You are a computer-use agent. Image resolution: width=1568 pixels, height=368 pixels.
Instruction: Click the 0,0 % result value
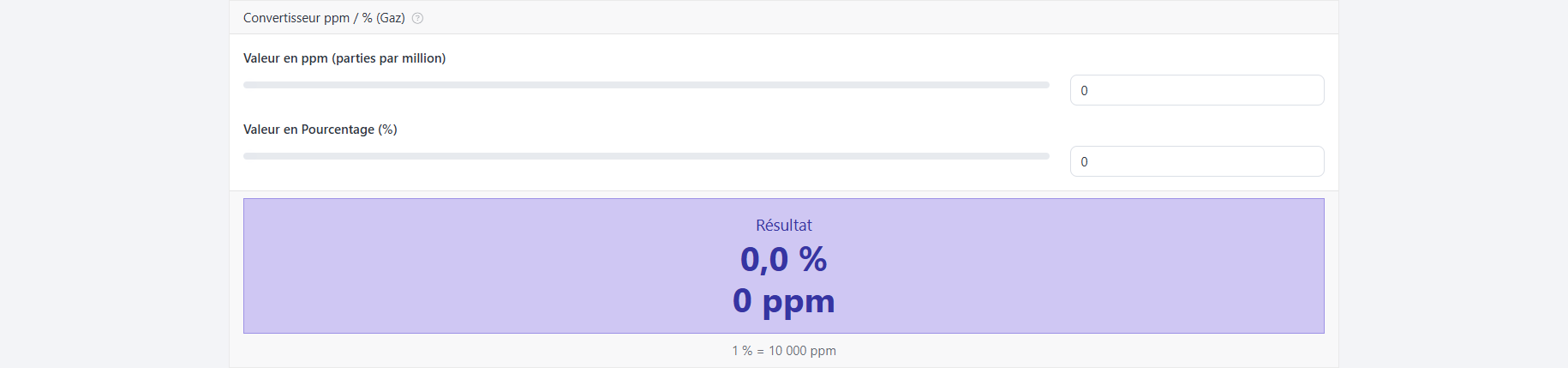pos(784,259)
